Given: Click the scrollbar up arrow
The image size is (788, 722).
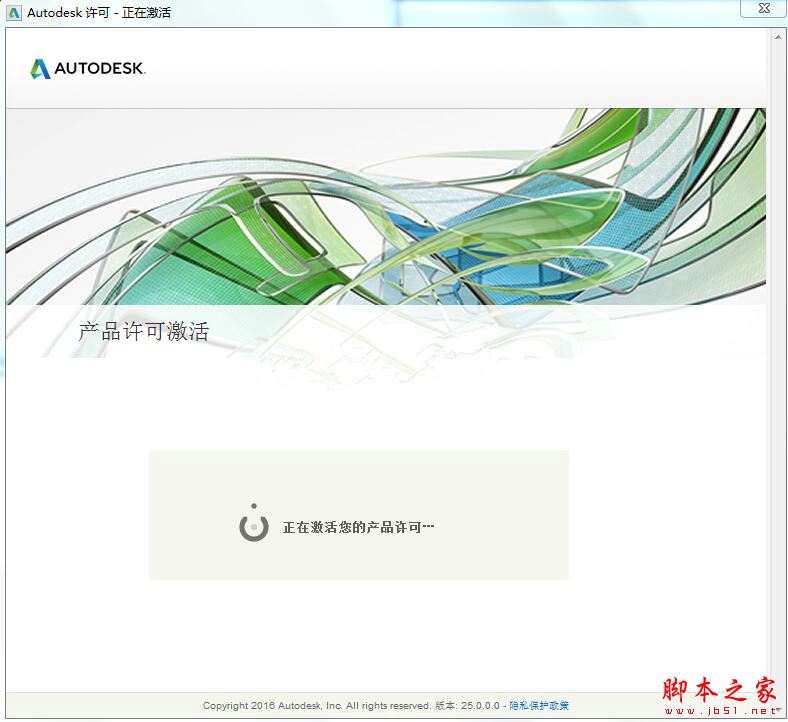Looking at the screenshot, I should 778,37.
